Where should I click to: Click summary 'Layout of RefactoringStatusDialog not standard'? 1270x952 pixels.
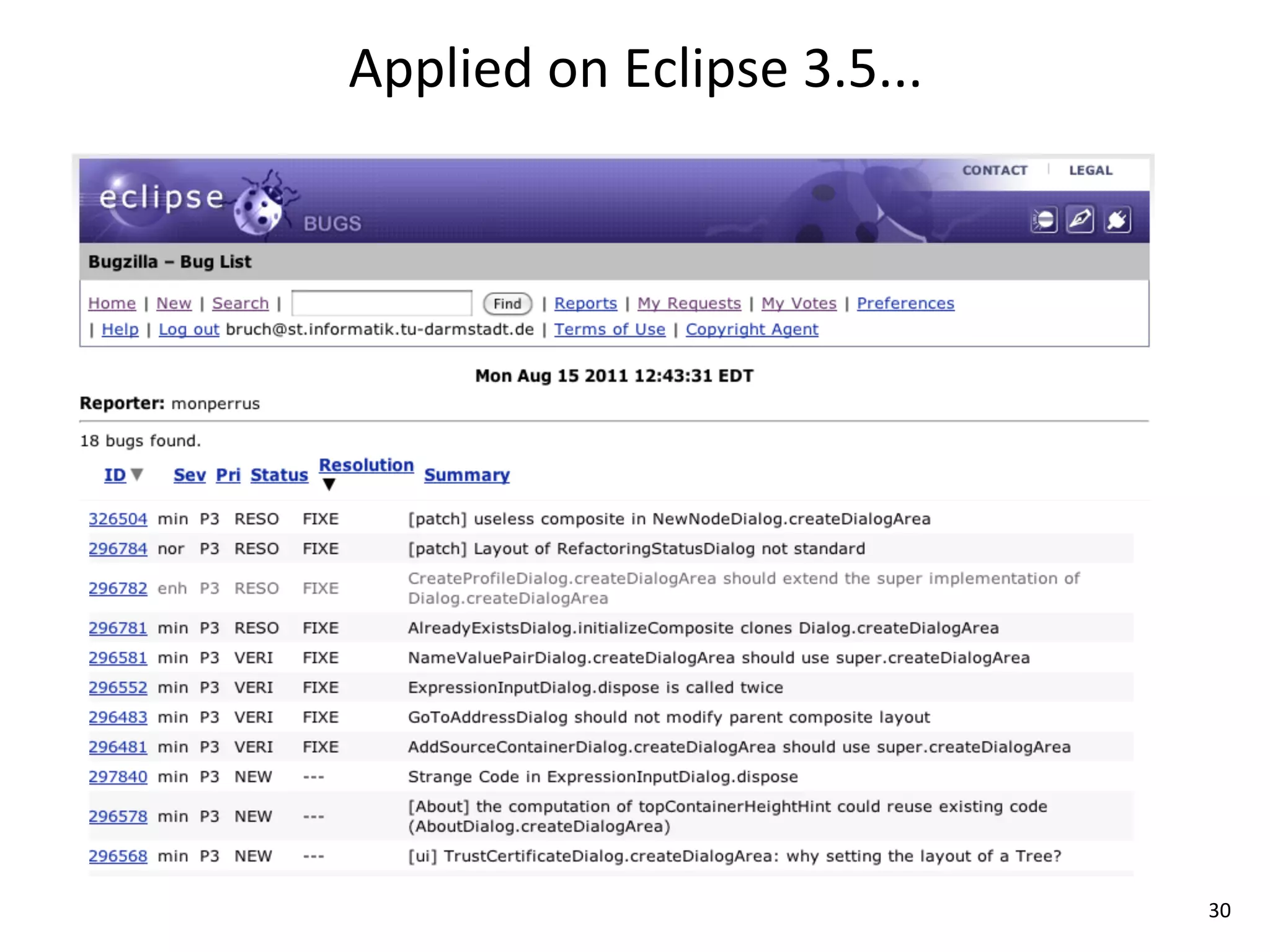669,549
